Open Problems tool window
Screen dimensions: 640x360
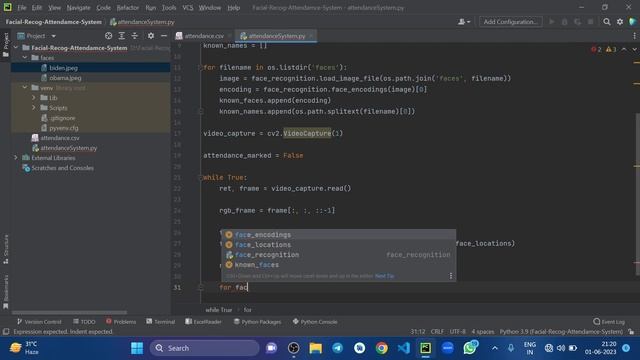121,322
